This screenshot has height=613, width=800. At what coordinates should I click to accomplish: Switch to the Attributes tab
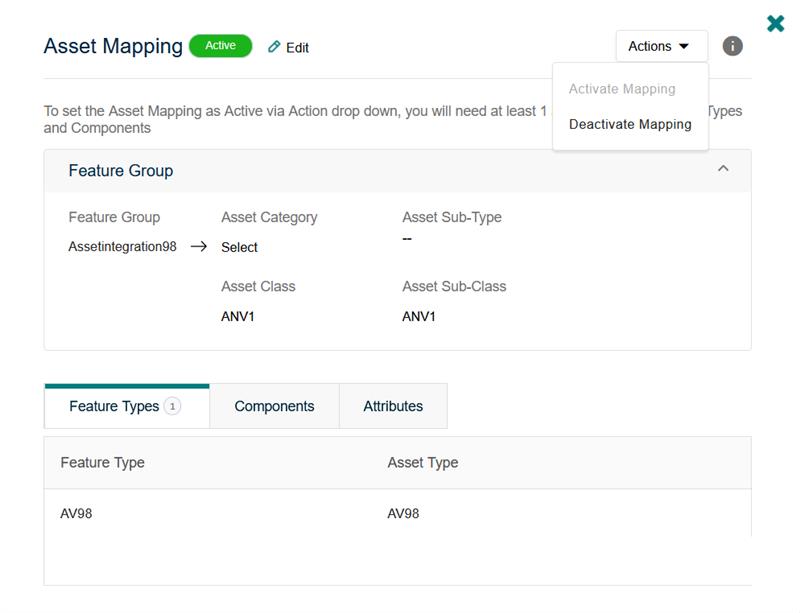click(x=393, y=406)
